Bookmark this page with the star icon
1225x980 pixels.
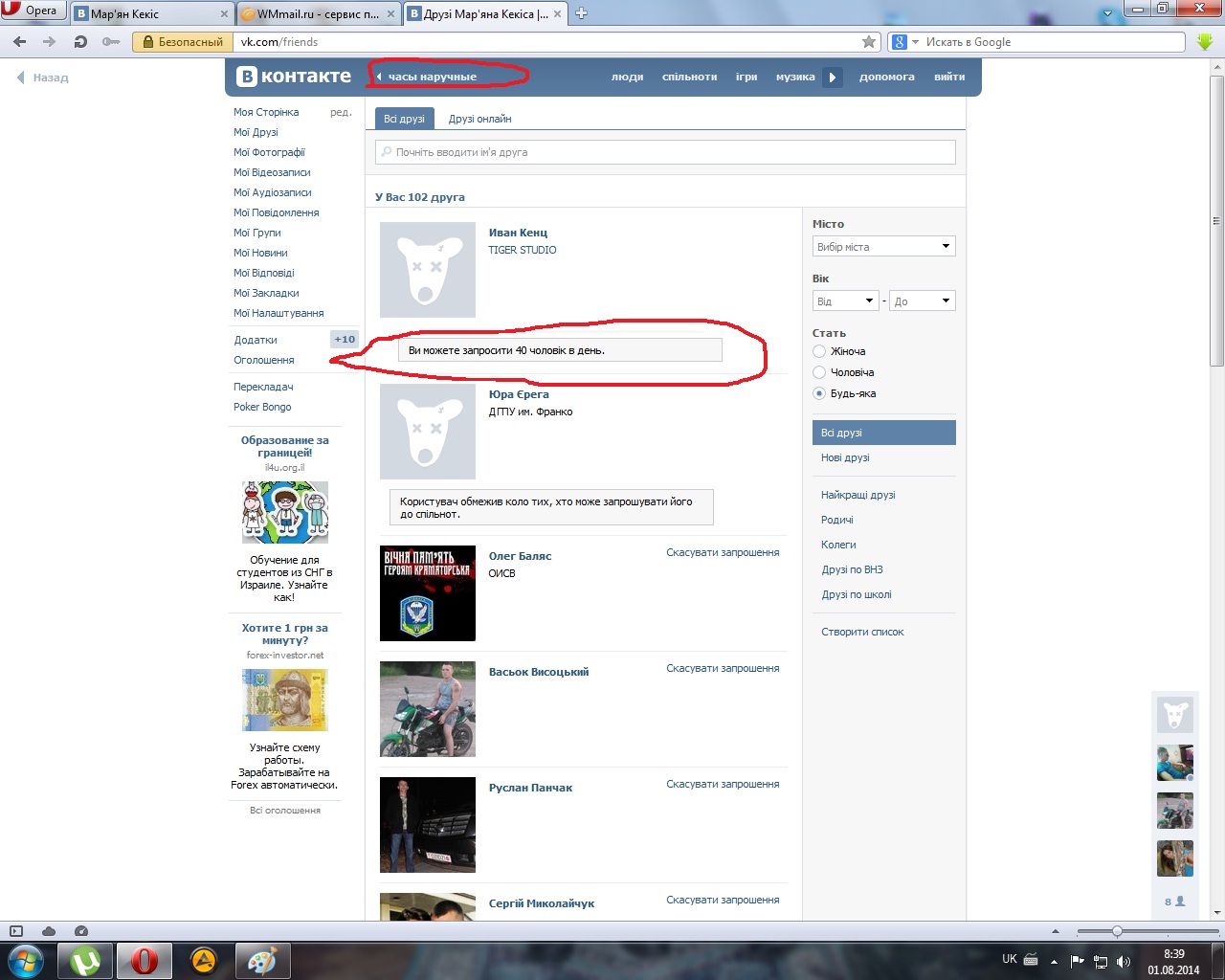click(869, 42)
